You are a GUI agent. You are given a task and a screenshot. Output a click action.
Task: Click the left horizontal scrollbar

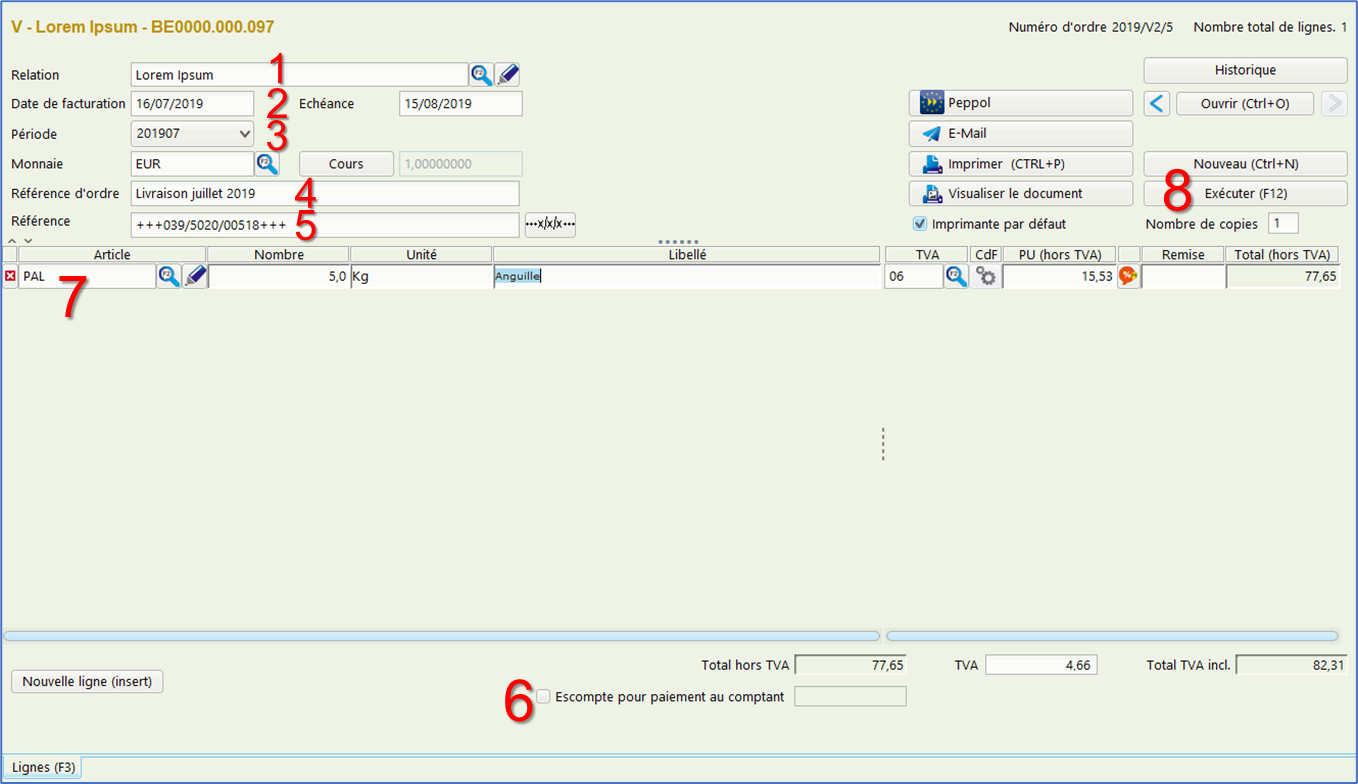[441, 635]
